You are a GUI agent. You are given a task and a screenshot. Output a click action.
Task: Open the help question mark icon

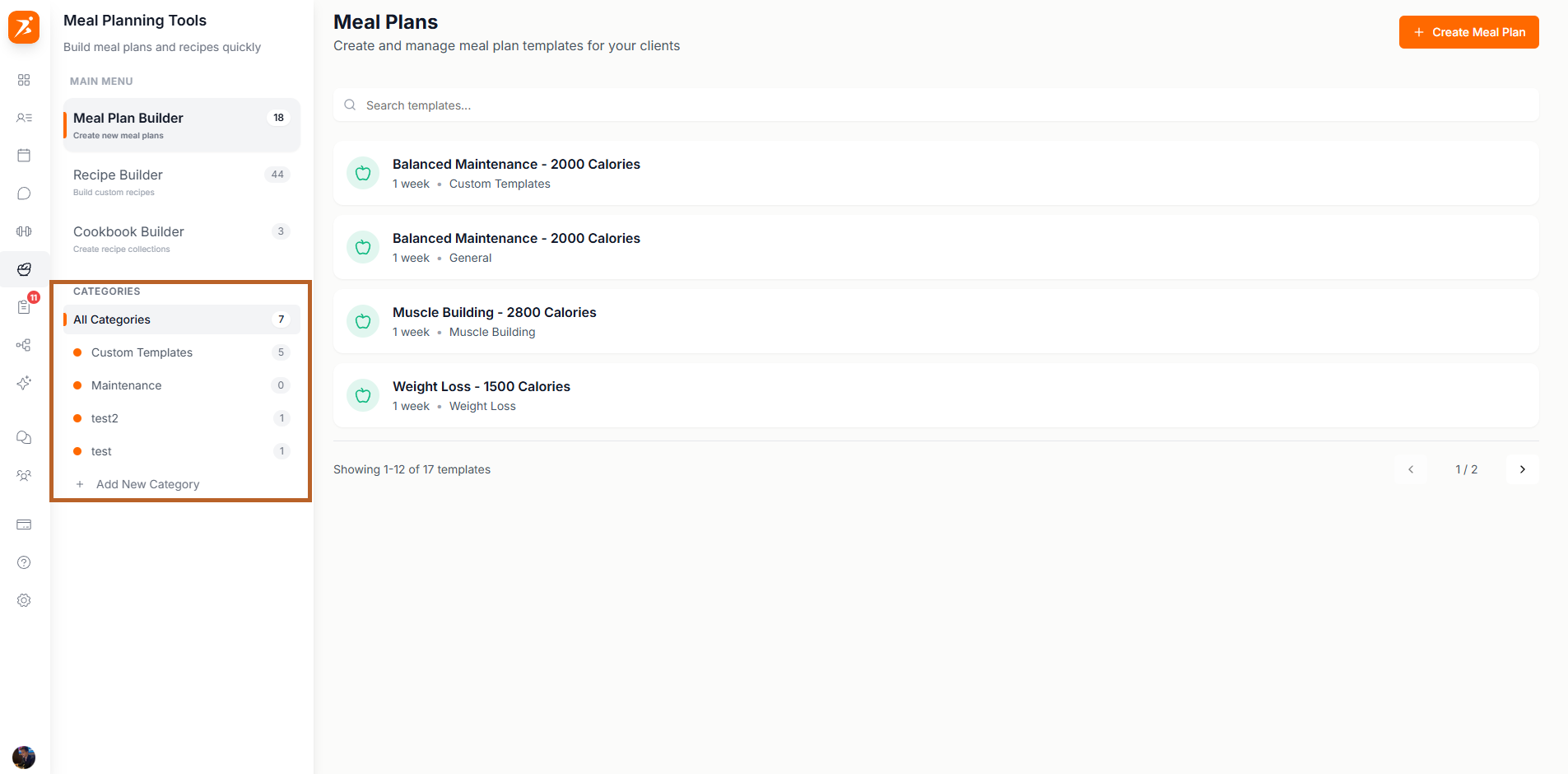point(24,562)
